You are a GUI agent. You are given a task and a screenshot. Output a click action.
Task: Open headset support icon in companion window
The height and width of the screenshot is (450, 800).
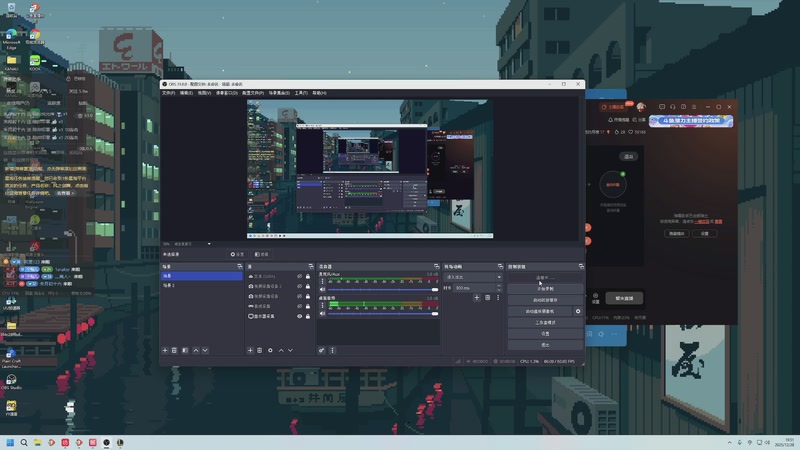[672, 107]
